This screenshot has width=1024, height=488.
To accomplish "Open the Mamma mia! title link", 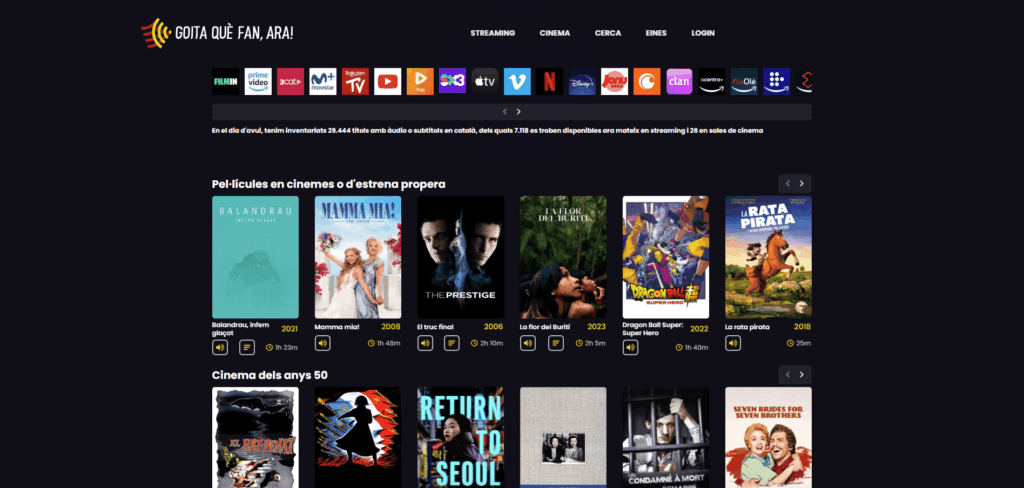I will (x=337, y=327).
